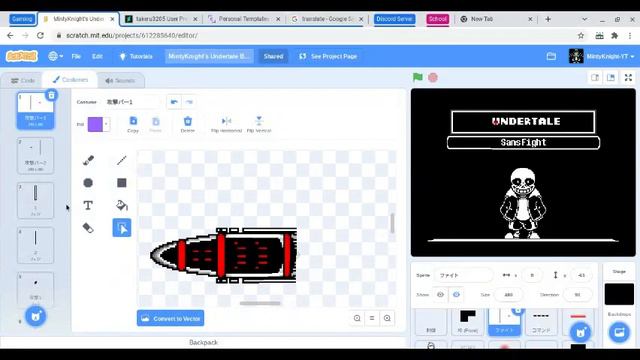Select the second costume thumbnail
Viewport: 640px width, 360px height.
pyautogui.click(x=36, y=156)
